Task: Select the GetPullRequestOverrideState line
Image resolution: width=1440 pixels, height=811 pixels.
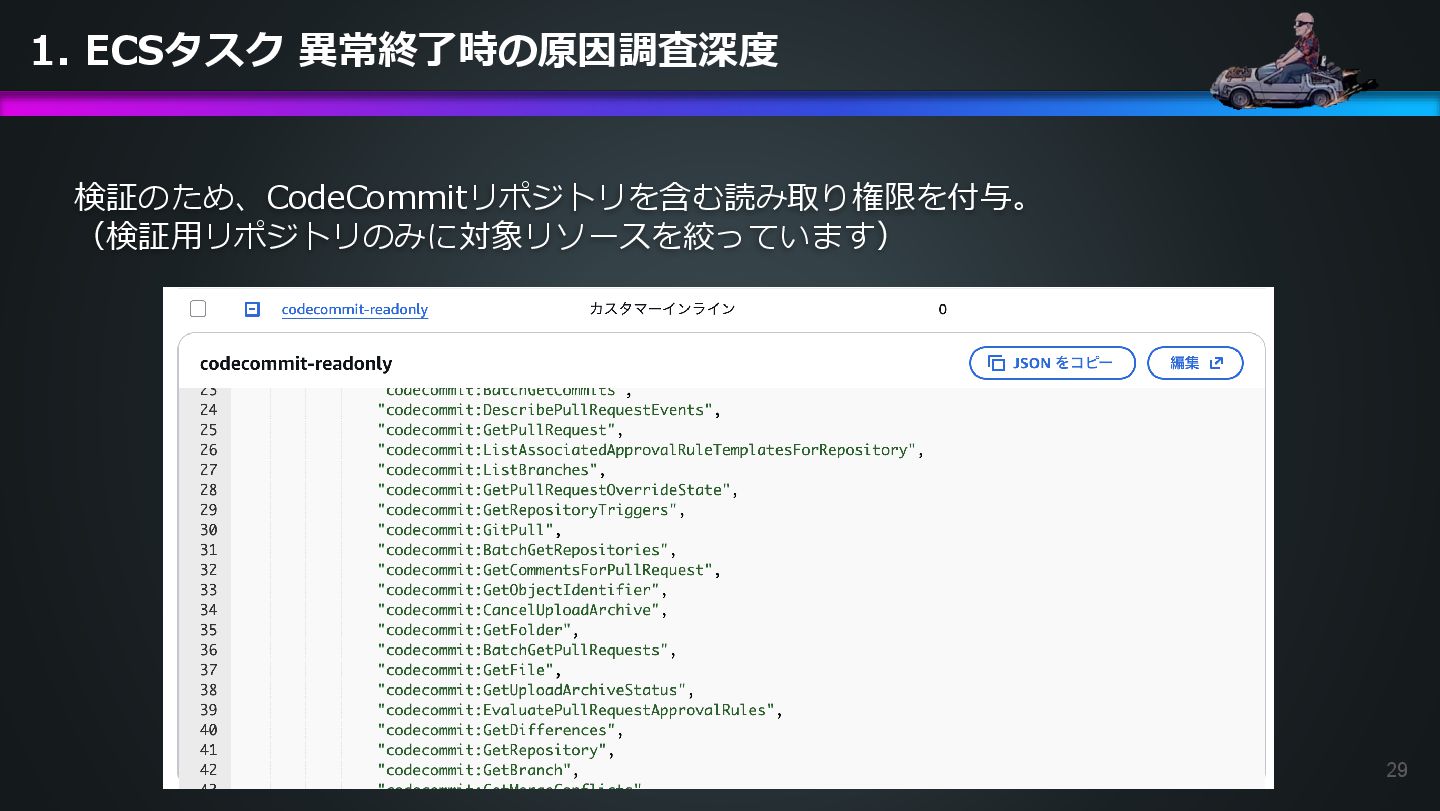Action: click(557, 490)
